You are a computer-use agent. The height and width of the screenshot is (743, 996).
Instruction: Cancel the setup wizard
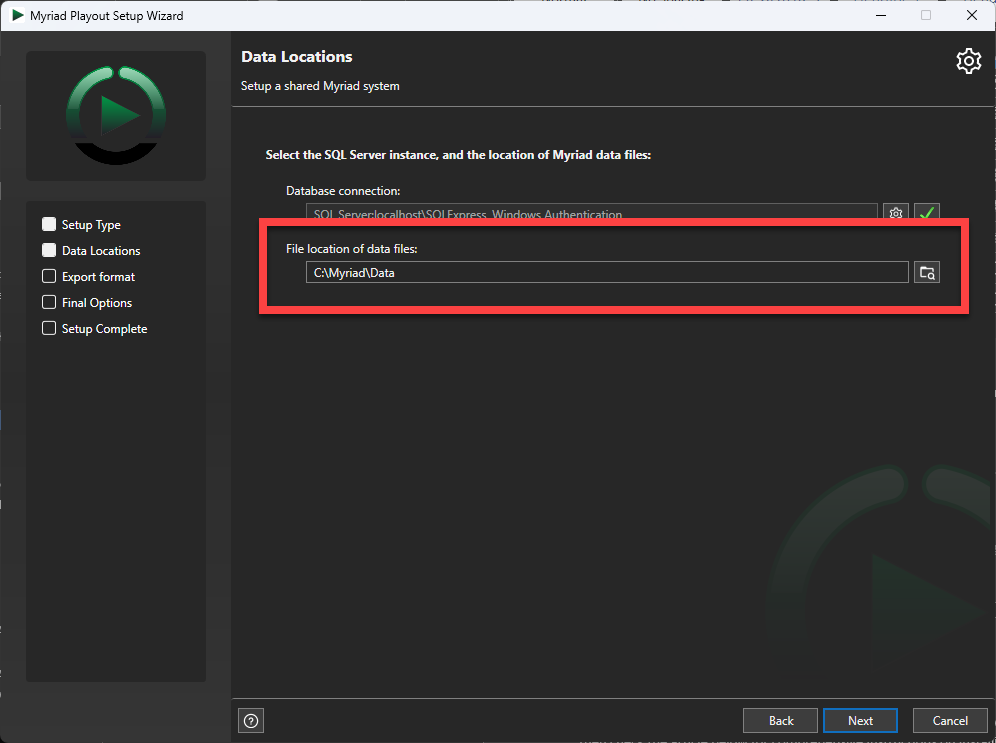[950, 721]
